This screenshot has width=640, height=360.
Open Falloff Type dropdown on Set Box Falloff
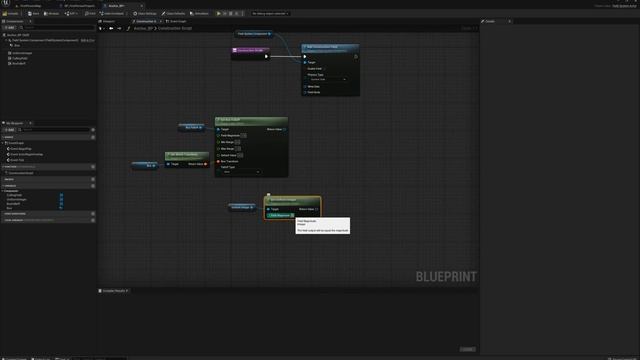point(241,172)
